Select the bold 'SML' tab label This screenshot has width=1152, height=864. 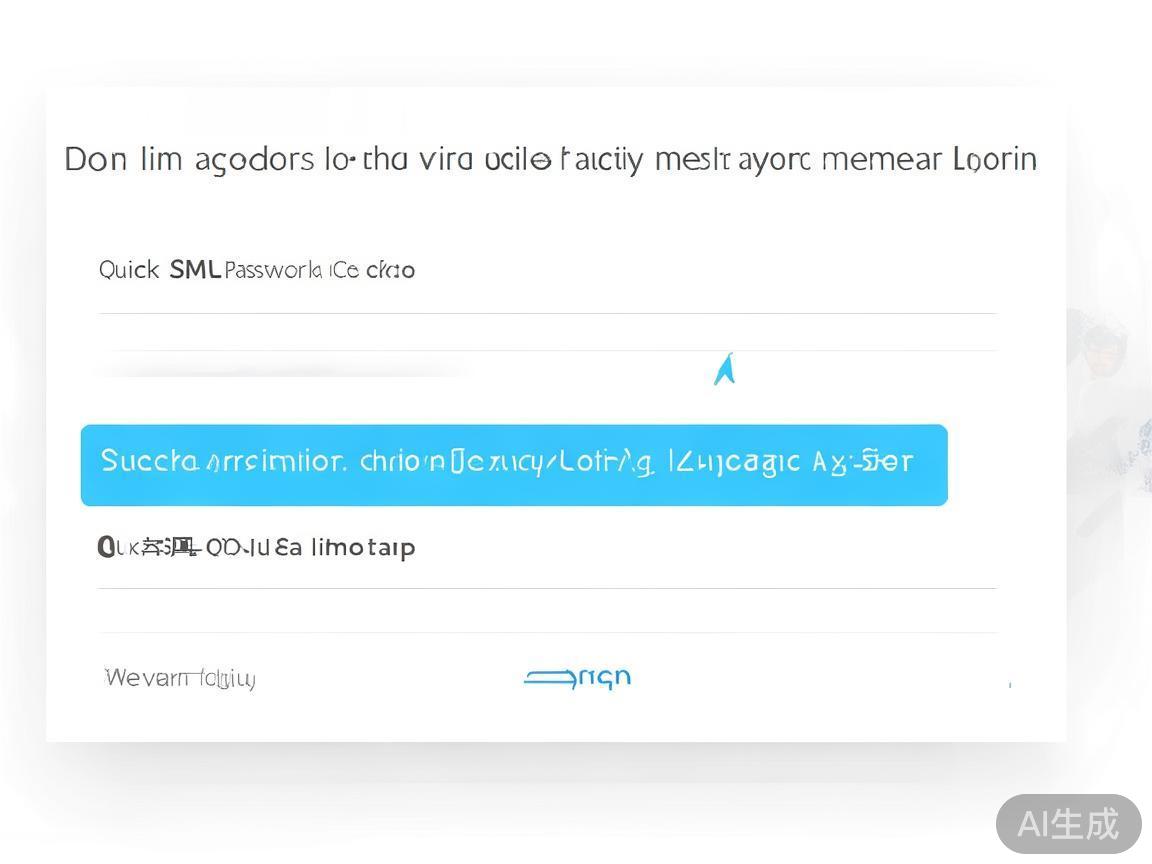(x=195, y=270)
